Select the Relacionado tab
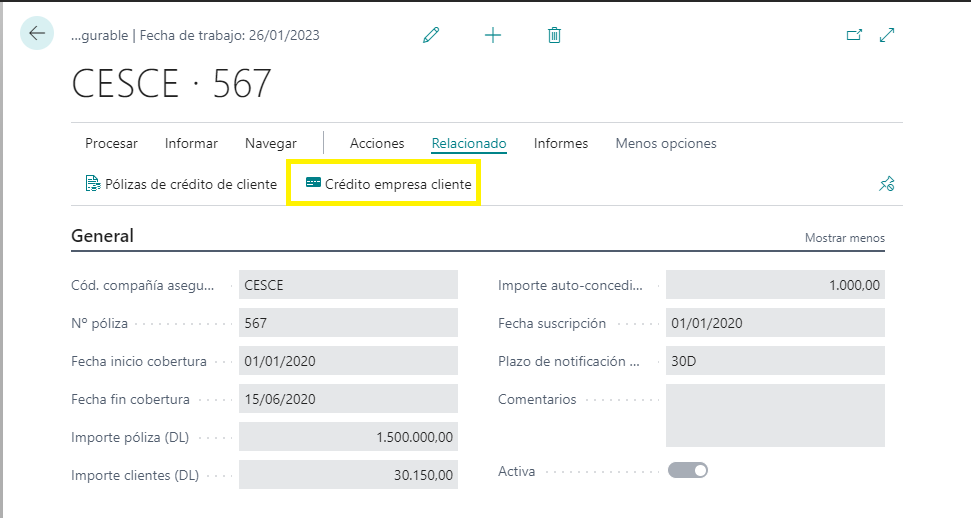971x518 pixels. [469, 143]
